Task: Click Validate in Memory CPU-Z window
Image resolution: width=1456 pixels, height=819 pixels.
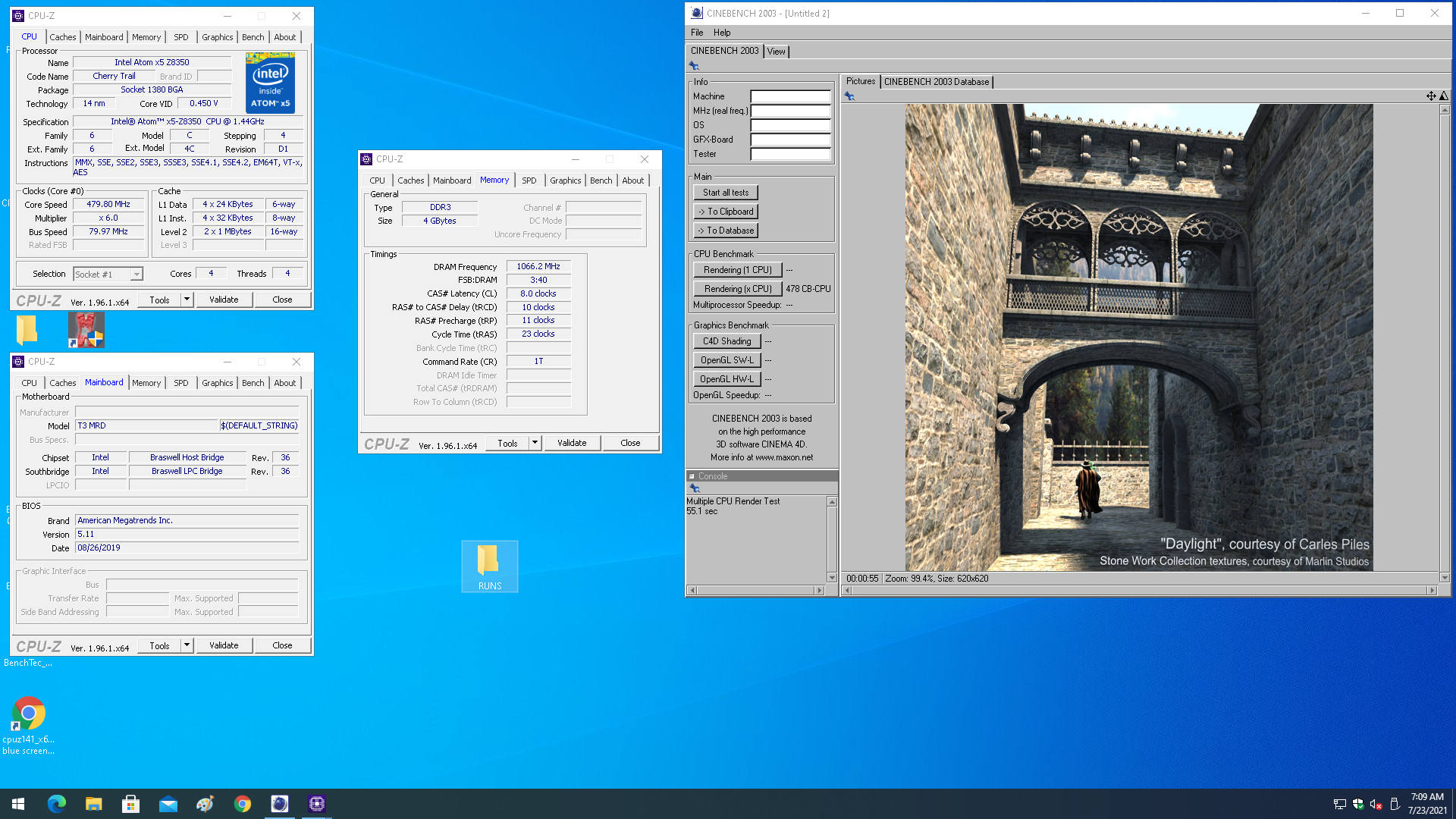Action: [573, 443]
